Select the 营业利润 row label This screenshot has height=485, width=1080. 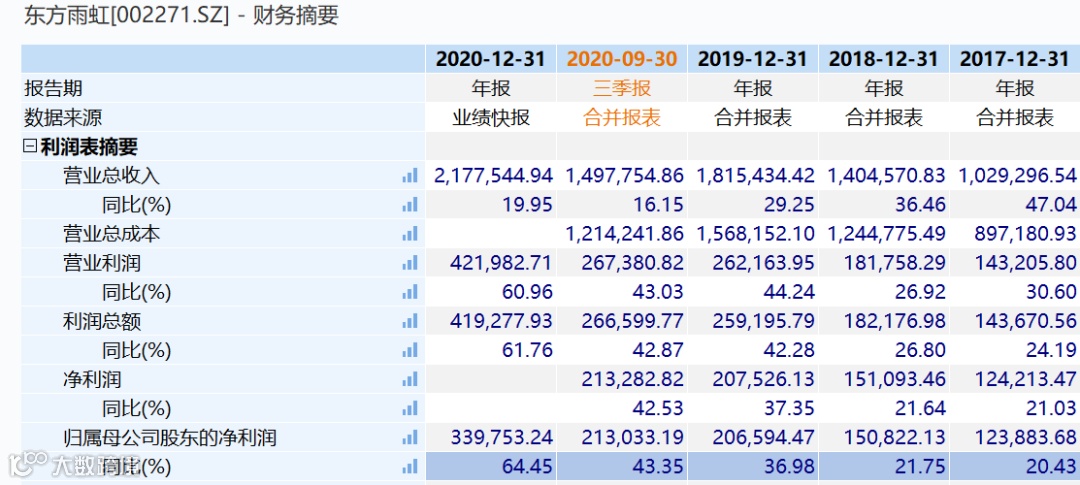pos(102,262)
